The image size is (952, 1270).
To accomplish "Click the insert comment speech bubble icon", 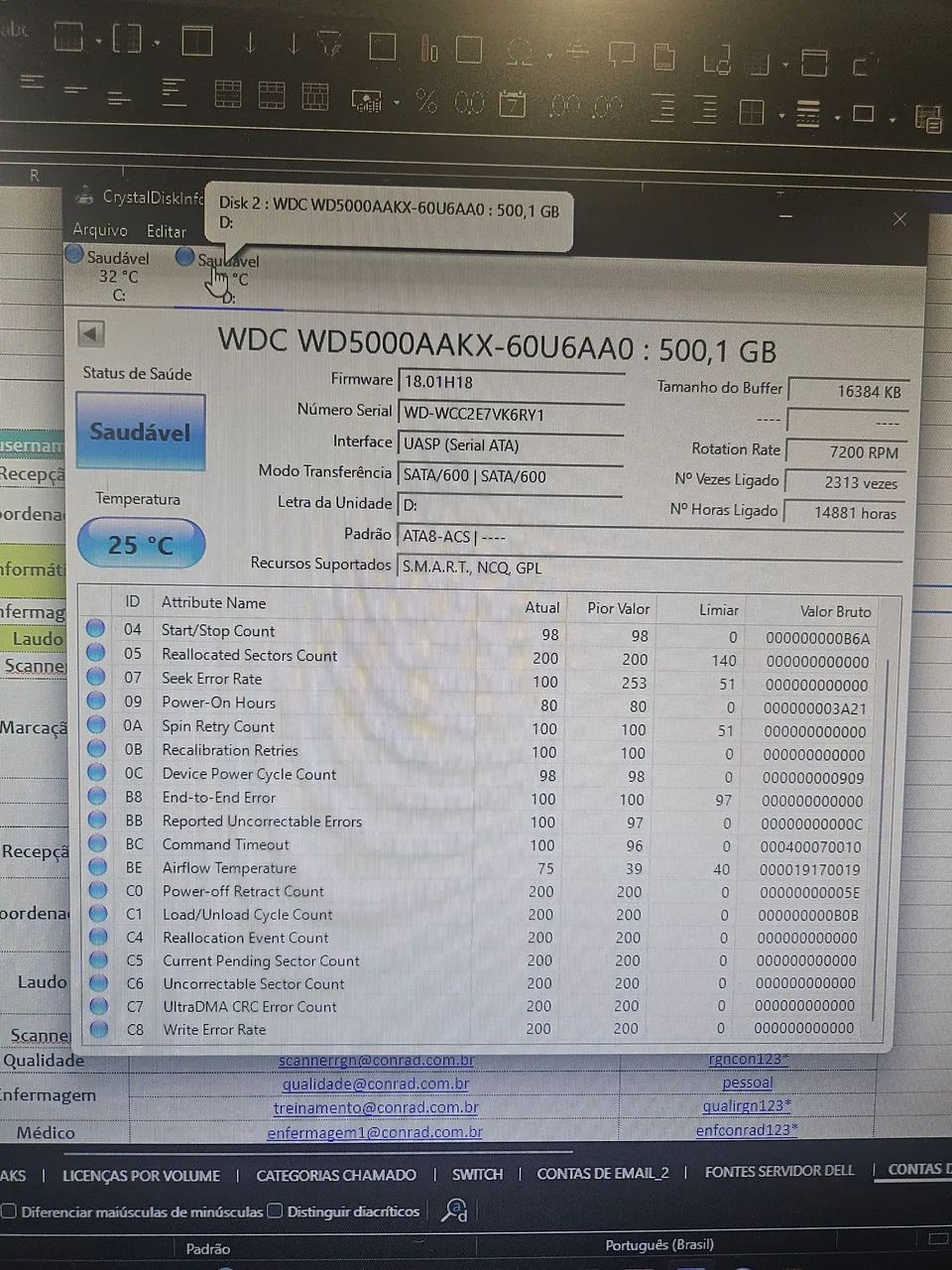I will [x=622, y=53].
